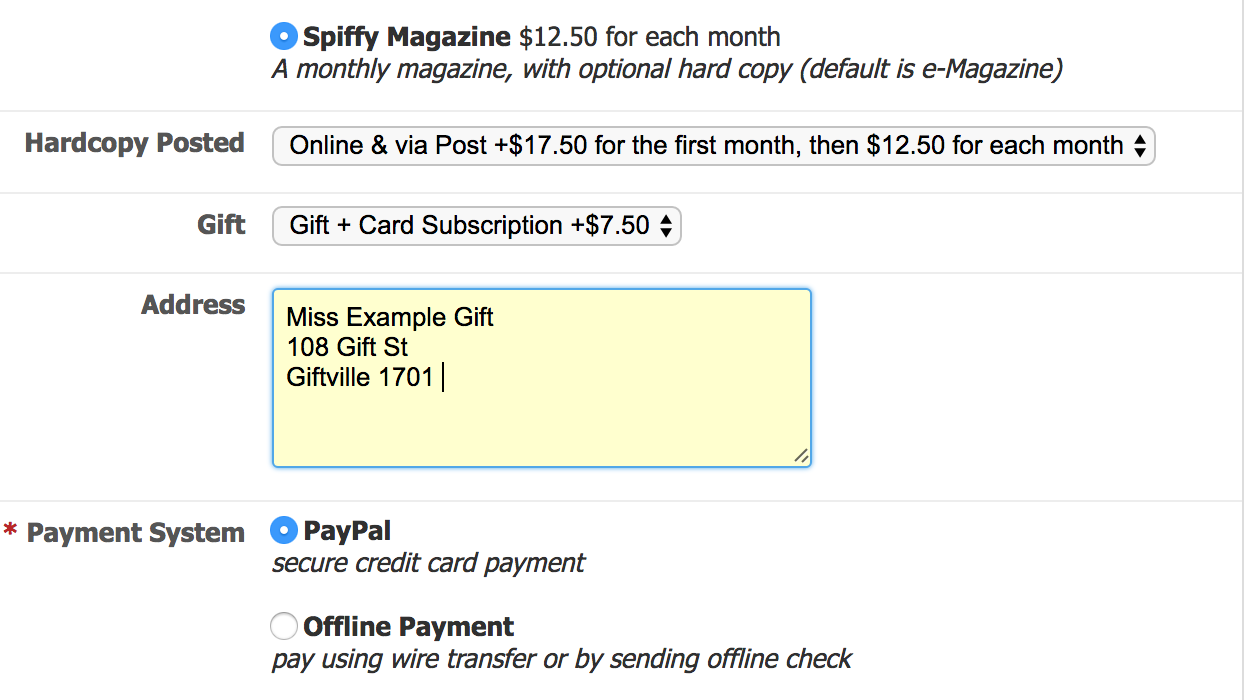This screenshot has width=1246, height=700.
Task: Choose the PayPal payment radio button
Action: click(x=284, y=530)
